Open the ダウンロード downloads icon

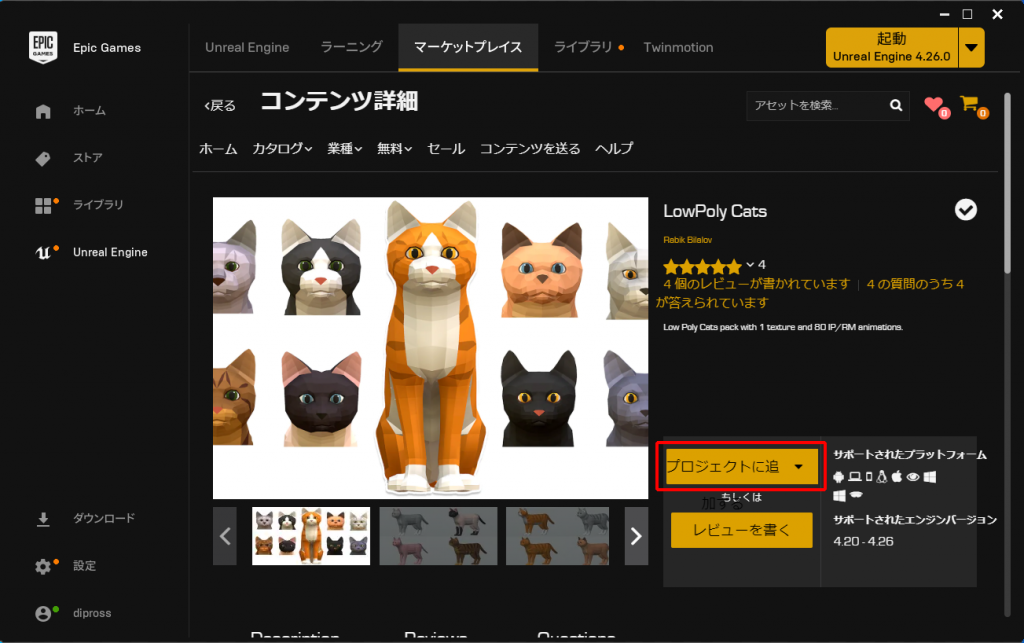coord(43,519)
